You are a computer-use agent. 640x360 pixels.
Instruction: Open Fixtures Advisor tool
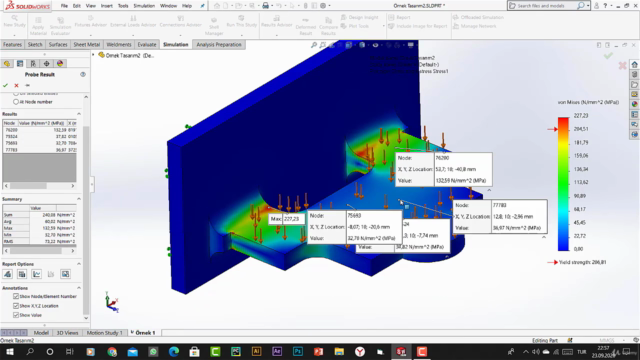tap(91, 22)
